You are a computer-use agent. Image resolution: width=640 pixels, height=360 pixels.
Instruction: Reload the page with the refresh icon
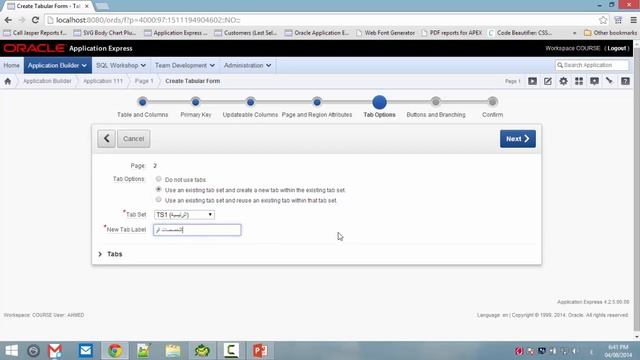click(x=36, y=20)
